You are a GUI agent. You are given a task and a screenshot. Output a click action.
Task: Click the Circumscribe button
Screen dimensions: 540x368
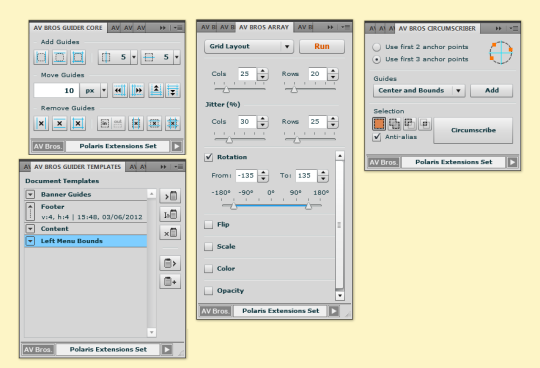pyautogui.click(x=473, y=130)
